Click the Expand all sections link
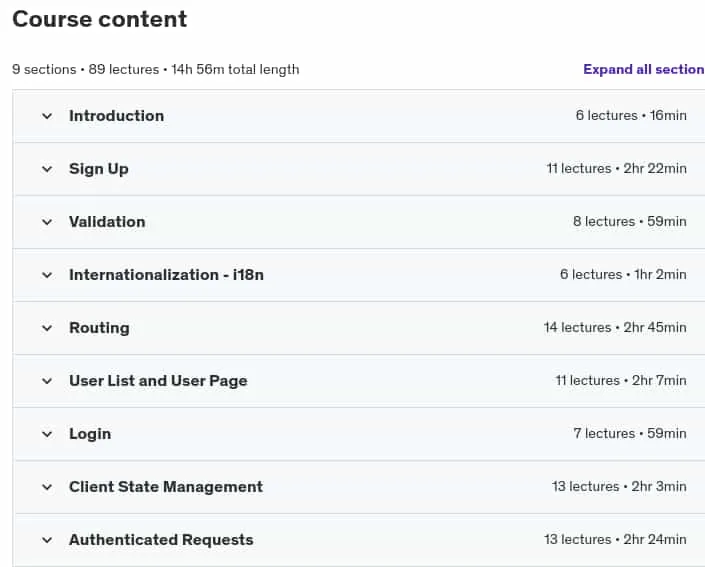The image size is (705, 567). click(x=644, y=69)
